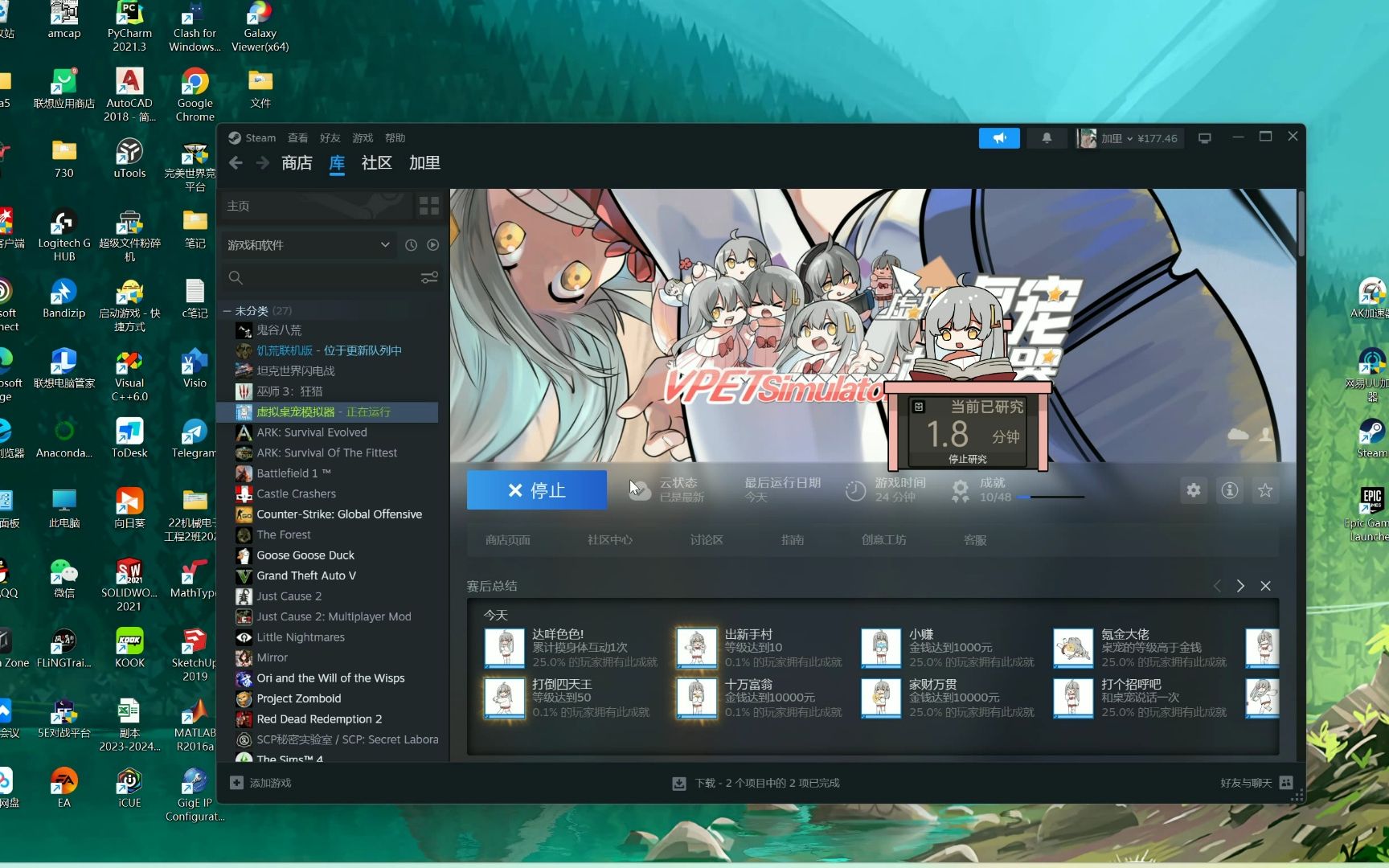This screenshot has height=868, width=1389.
Task: Open the downloads icon in the status bar
Action: pyautogui.click(x=679, y=783)
